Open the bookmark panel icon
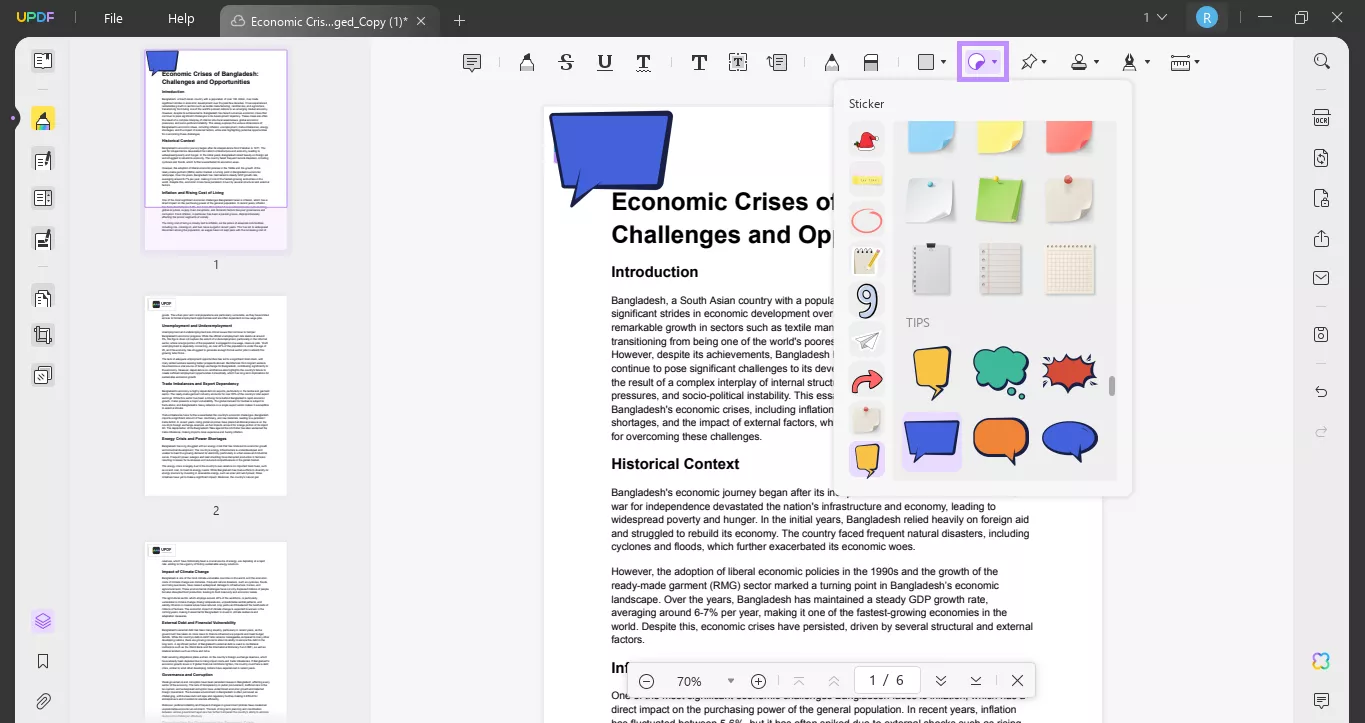Image resolution: width=1365 pixels, height=723 pixels. coord(43,661)
